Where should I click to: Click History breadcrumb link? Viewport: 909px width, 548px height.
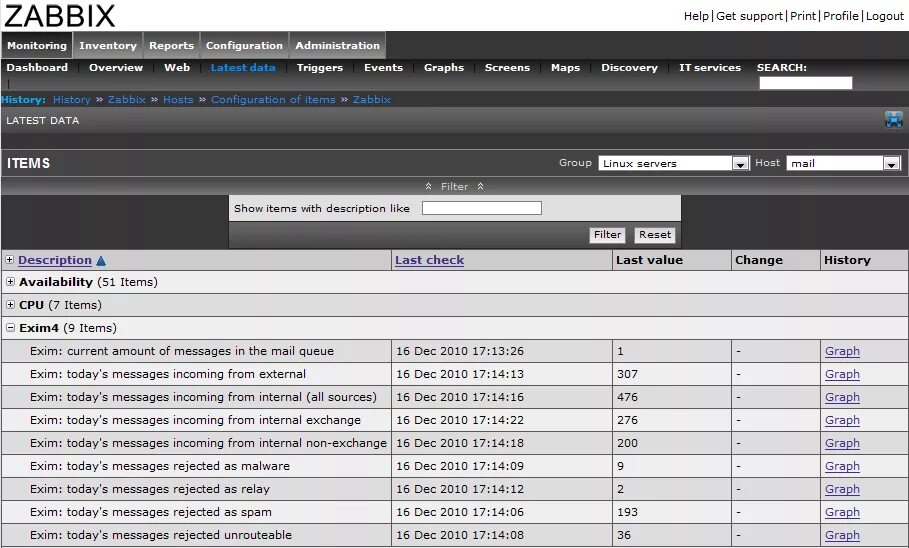[71, 100]
